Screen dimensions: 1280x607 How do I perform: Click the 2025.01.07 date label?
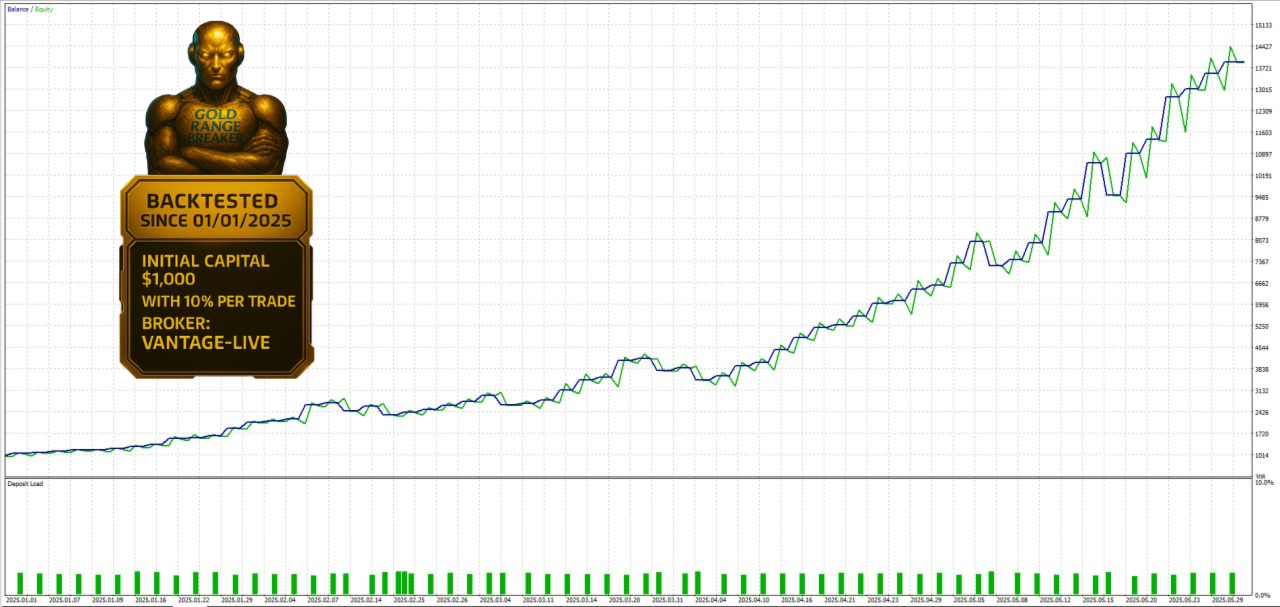(x=65, y=601)
